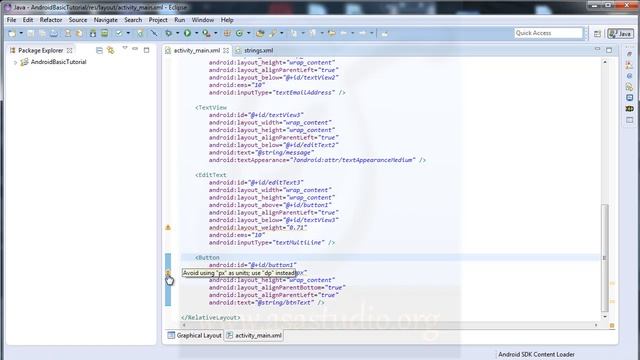Viewport: 640px width, 360px height.
Task: Open the File menu
Action: 11,20
